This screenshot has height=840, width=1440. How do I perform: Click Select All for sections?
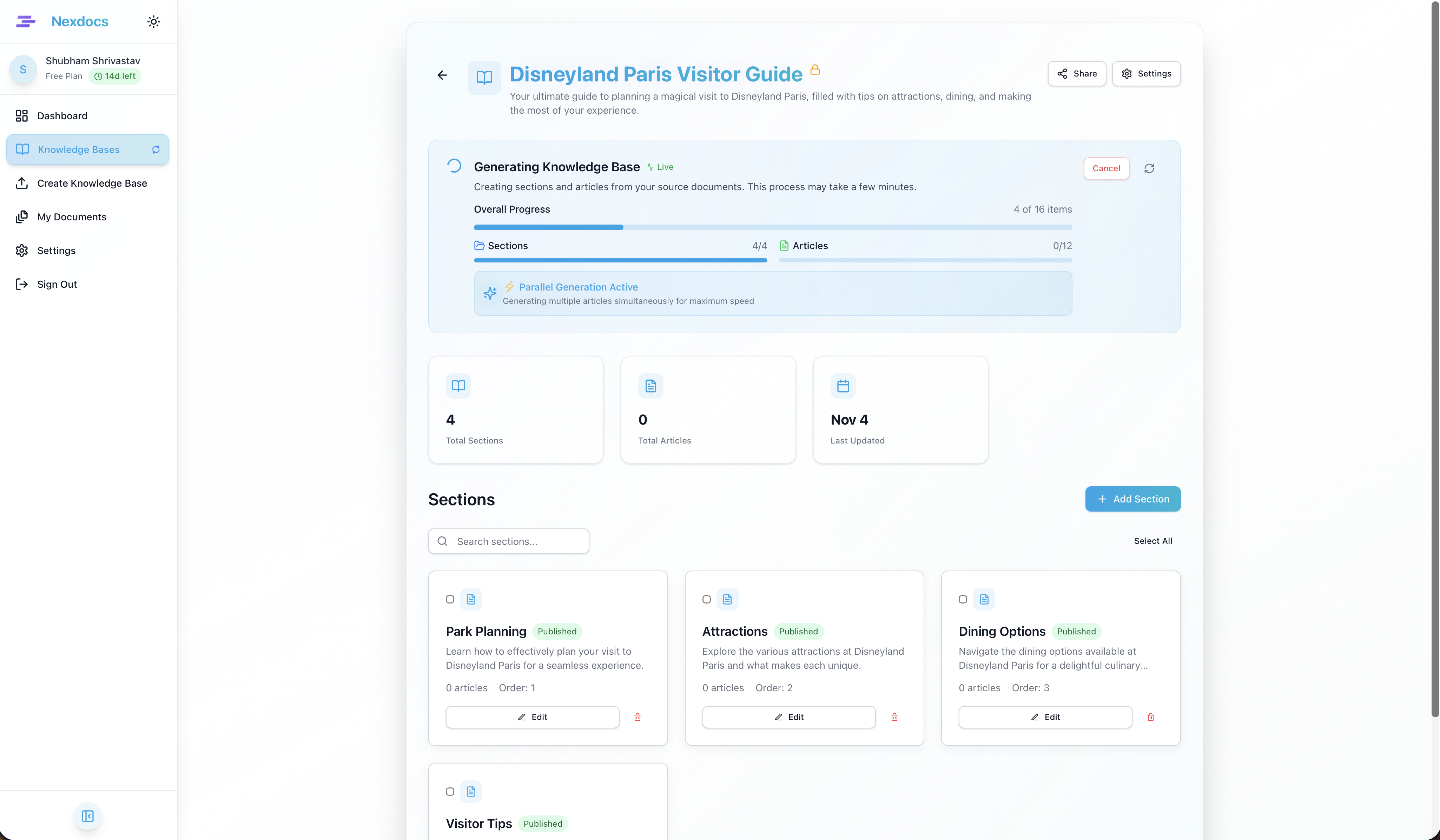[x=1153, y=541]
